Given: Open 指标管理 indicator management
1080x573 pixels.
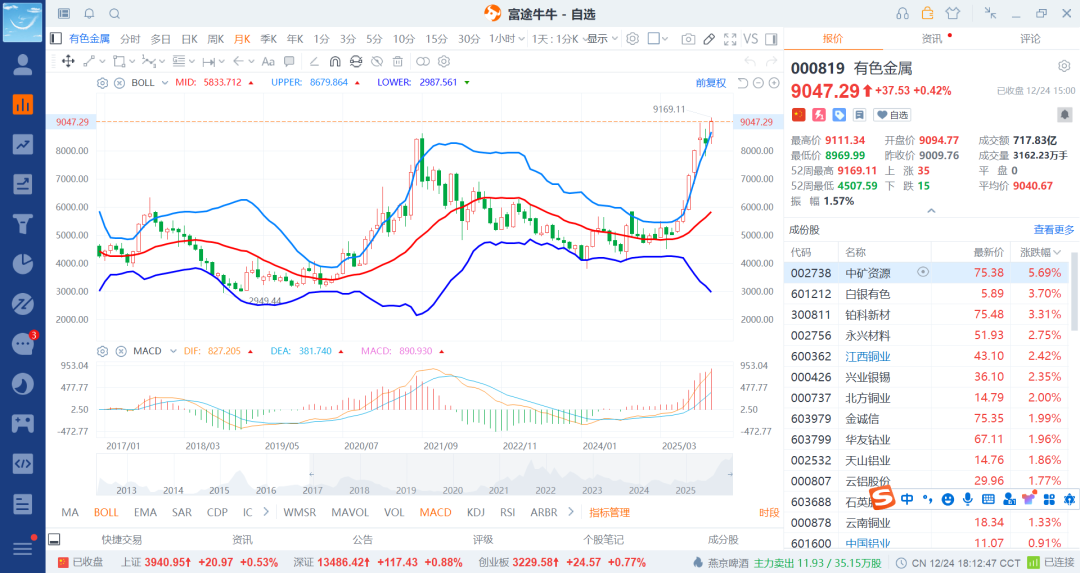Looking at the screenshot, I should pos(609,512).
